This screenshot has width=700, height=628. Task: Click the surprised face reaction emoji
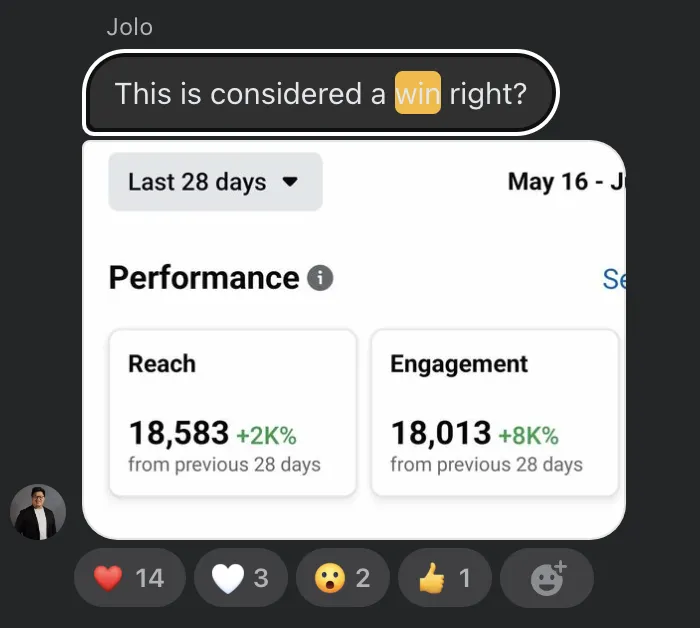pyautogui.click(x=330, y=578)
